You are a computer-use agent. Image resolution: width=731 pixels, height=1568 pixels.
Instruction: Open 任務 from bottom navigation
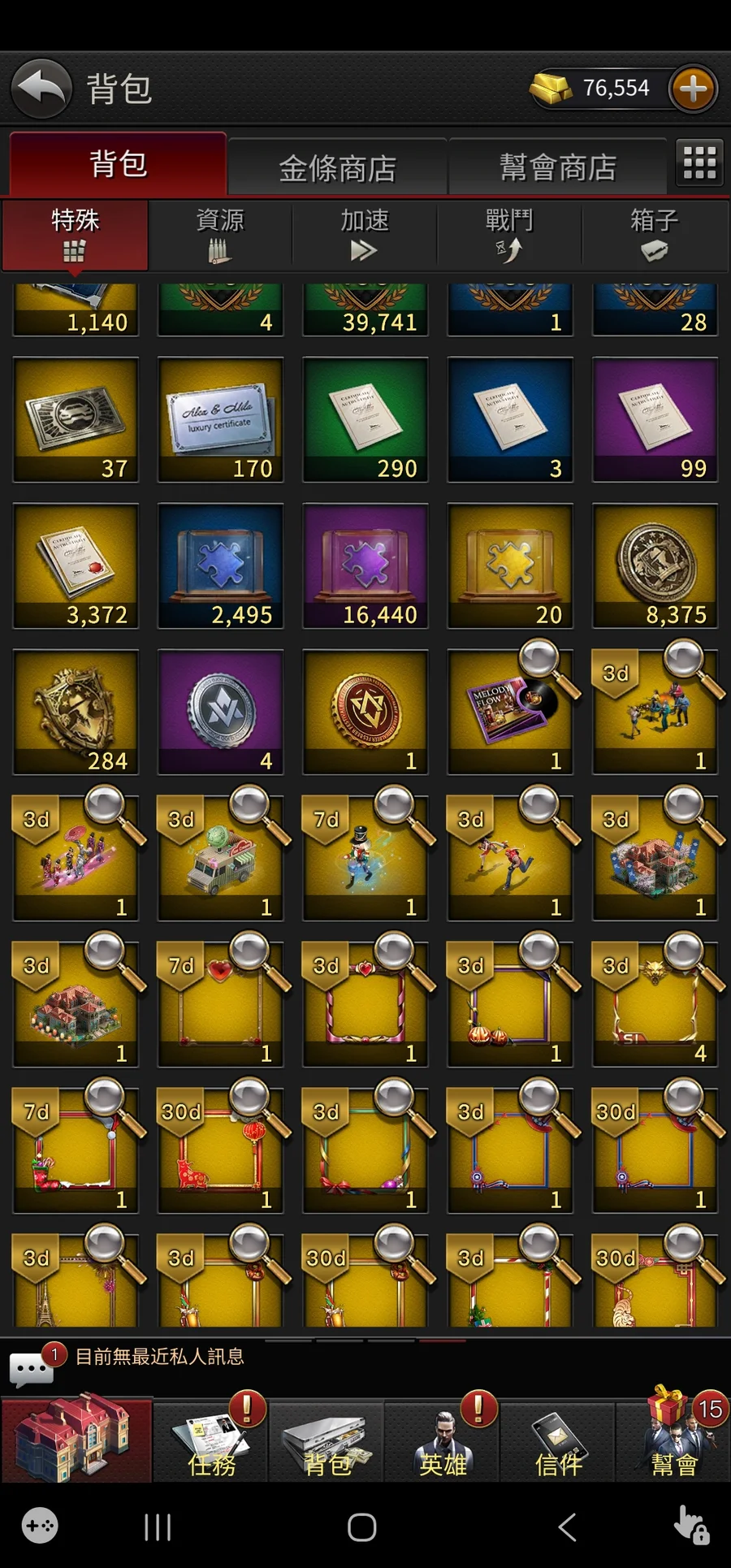211,1440
